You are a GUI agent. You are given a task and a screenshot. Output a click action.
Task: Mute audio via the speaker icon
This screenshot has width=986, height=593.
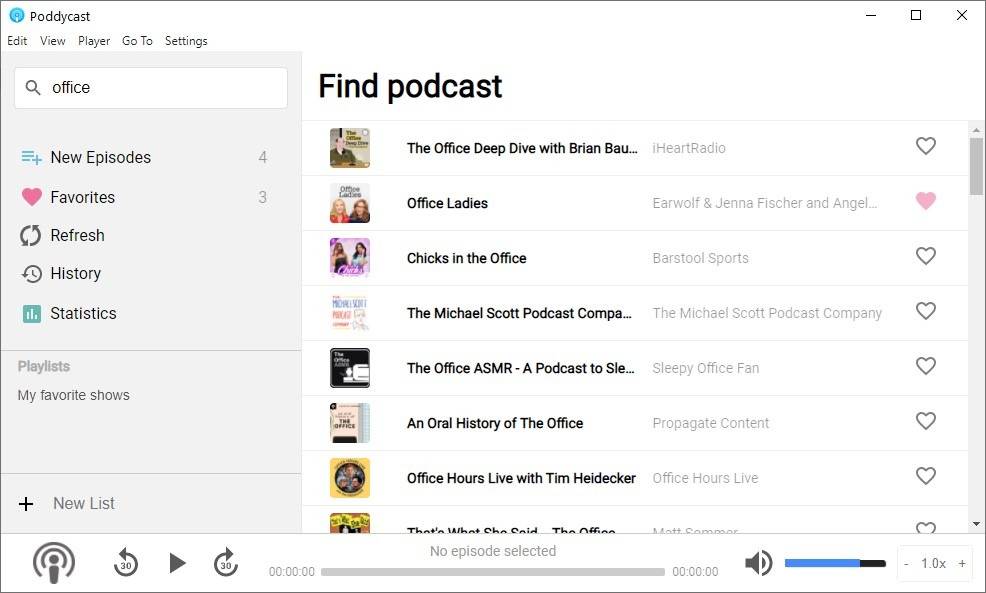tap(758, 563)
